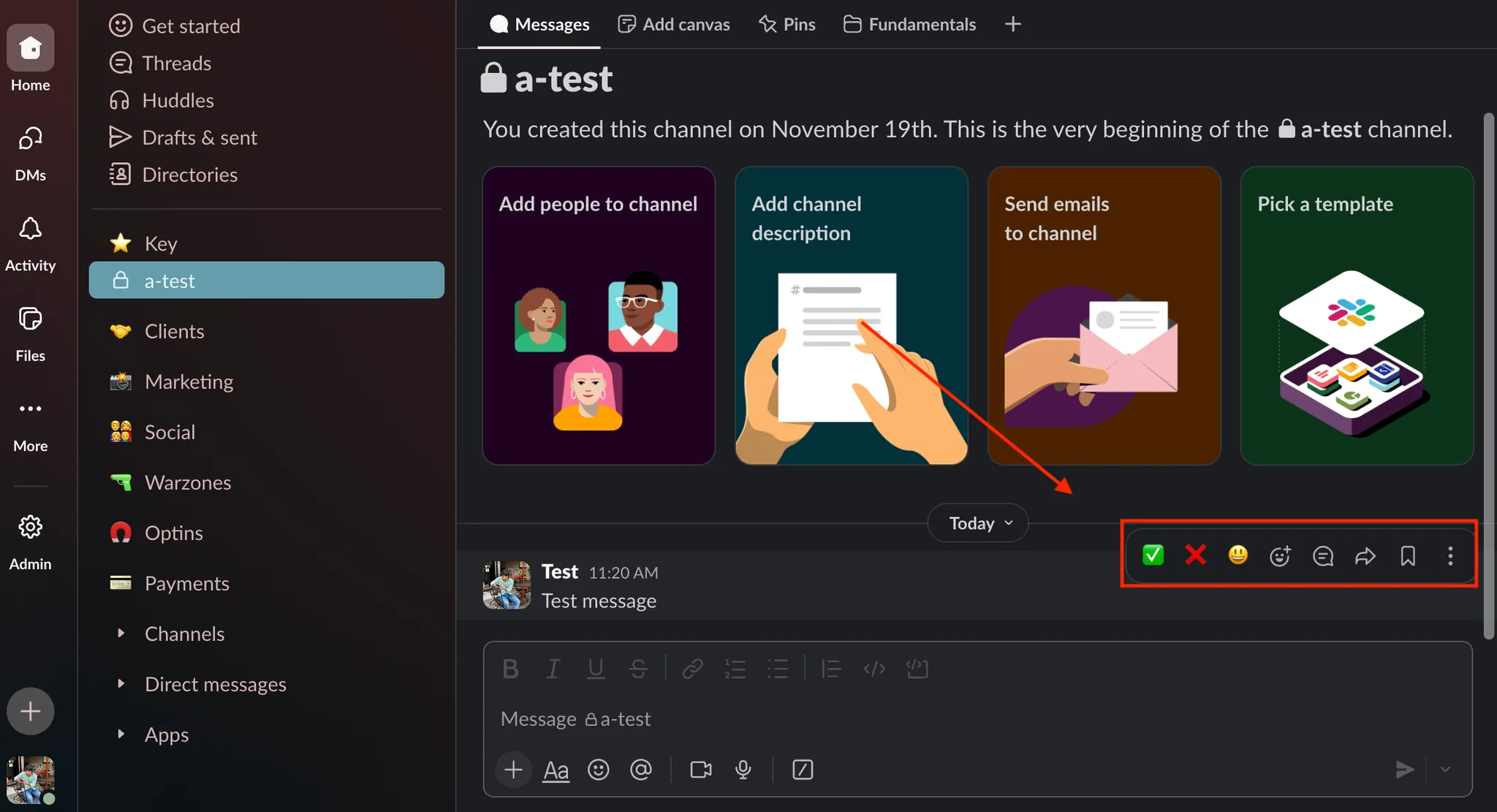The image size is (1497, 812).
Task: Open the add reaction picker on the message
Action: tap(1280, 555)
